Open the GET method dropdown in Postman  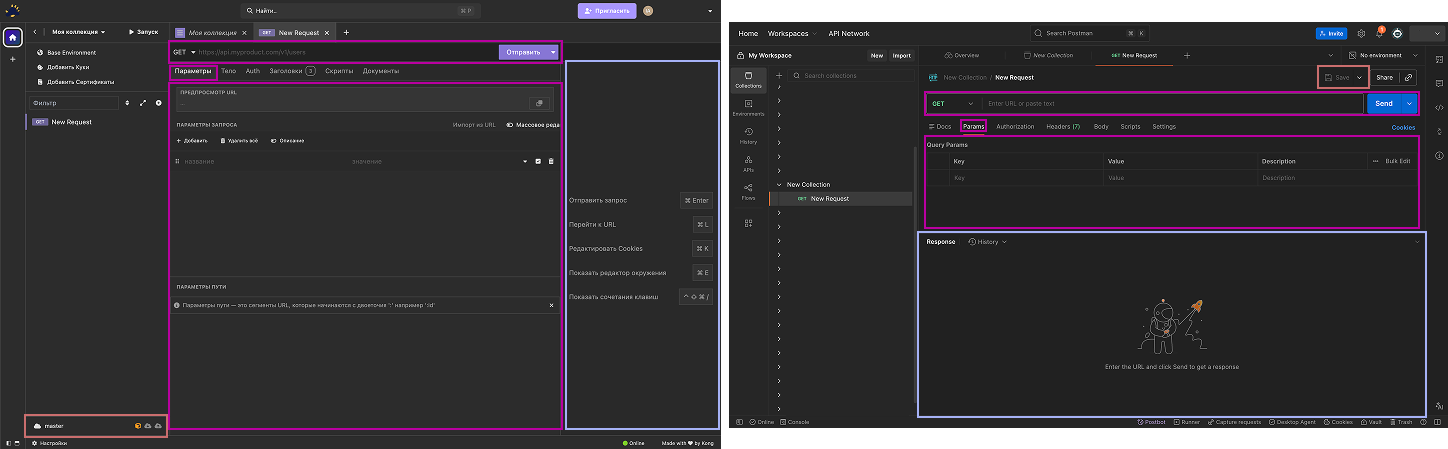[x=950, y=103]
